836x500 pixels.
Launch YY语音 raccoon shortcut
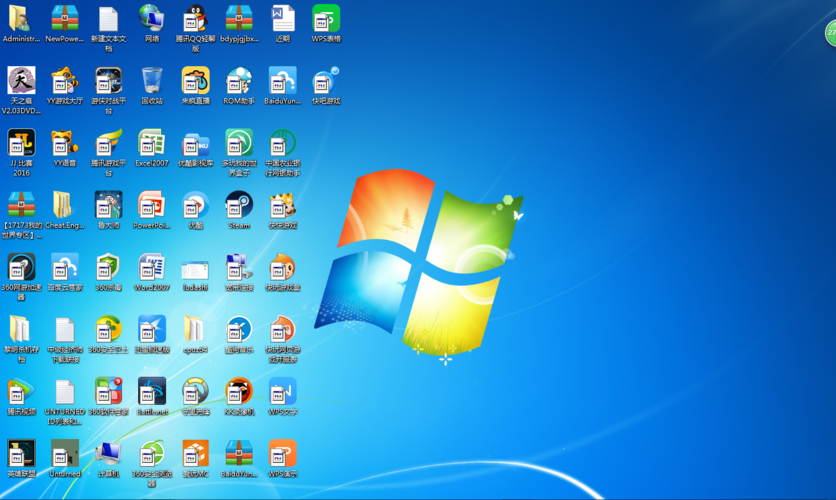(x=65, y=142)
